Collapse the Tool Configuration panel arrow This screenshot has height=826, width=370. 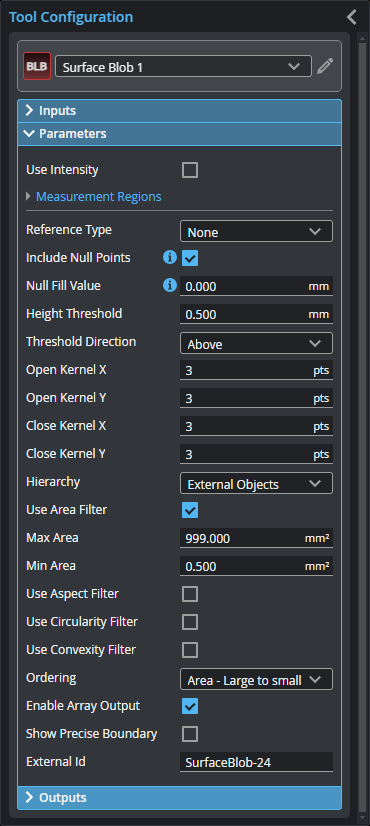(x=352, y=17)
